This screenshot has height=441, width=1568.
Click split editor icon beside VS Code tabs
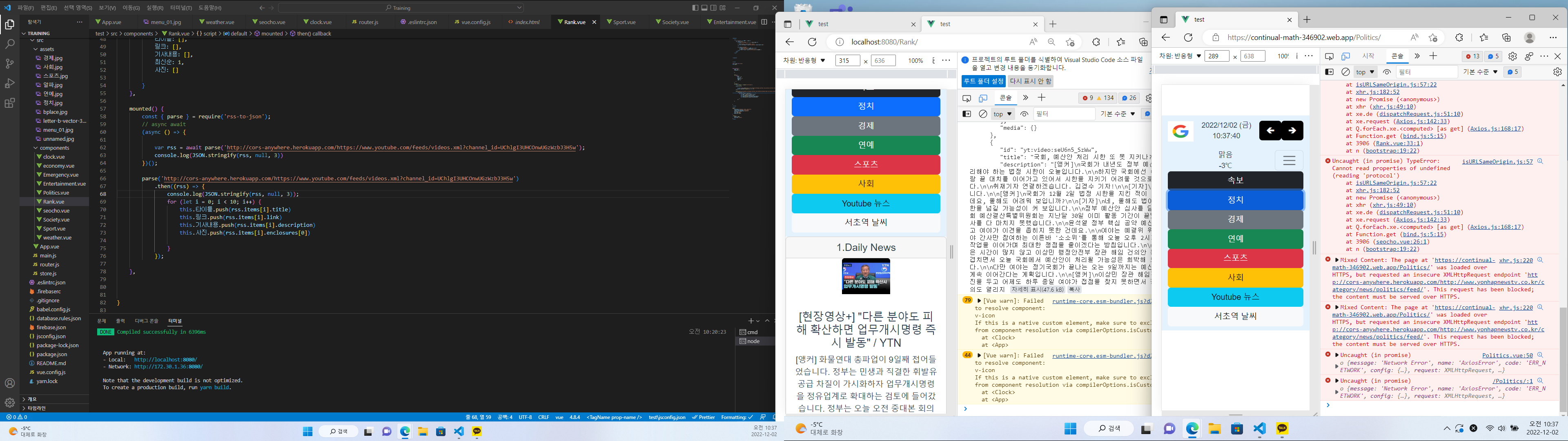(764, 22)
